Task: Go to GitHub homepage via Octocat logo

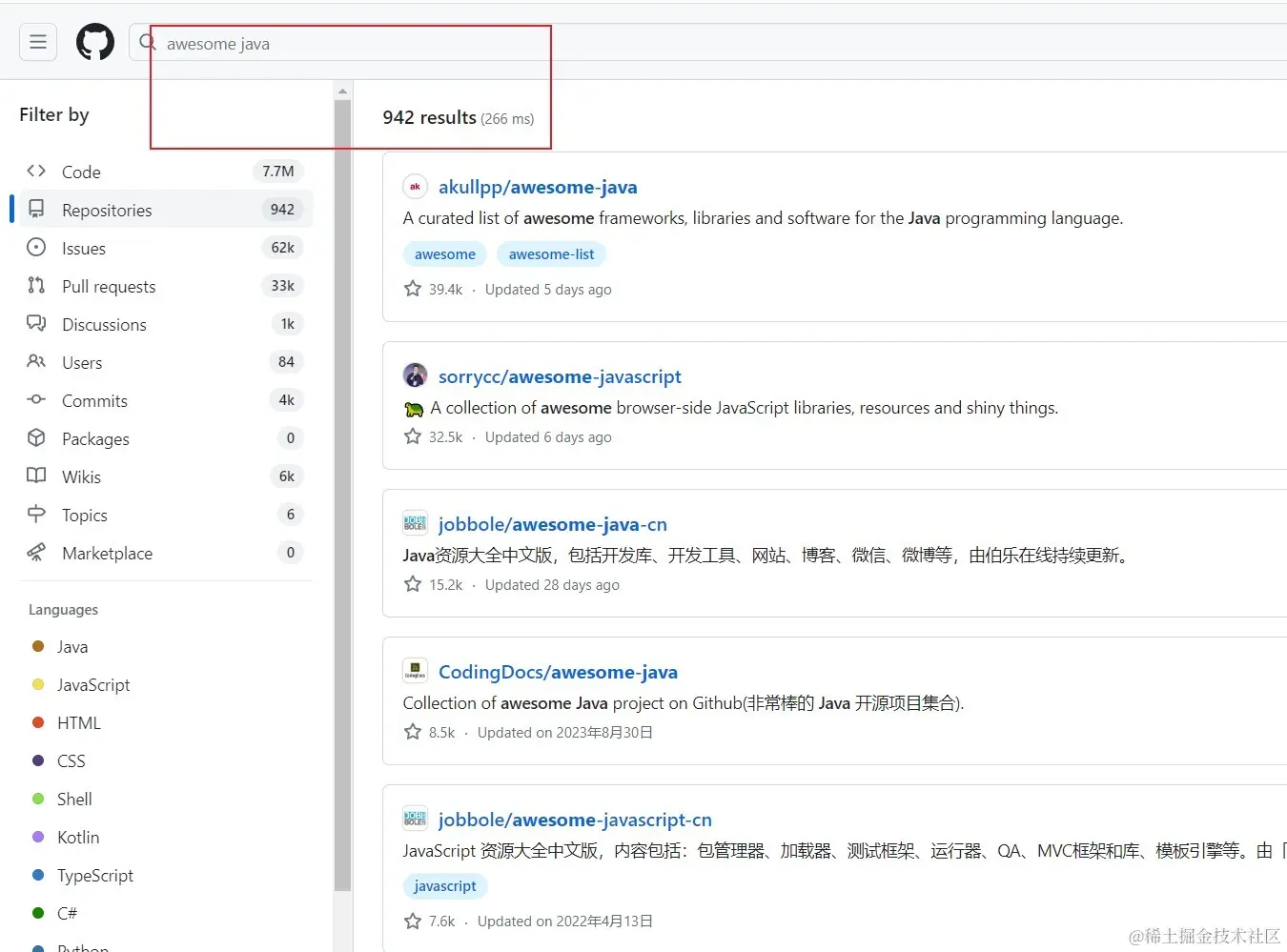Action: 95,42
